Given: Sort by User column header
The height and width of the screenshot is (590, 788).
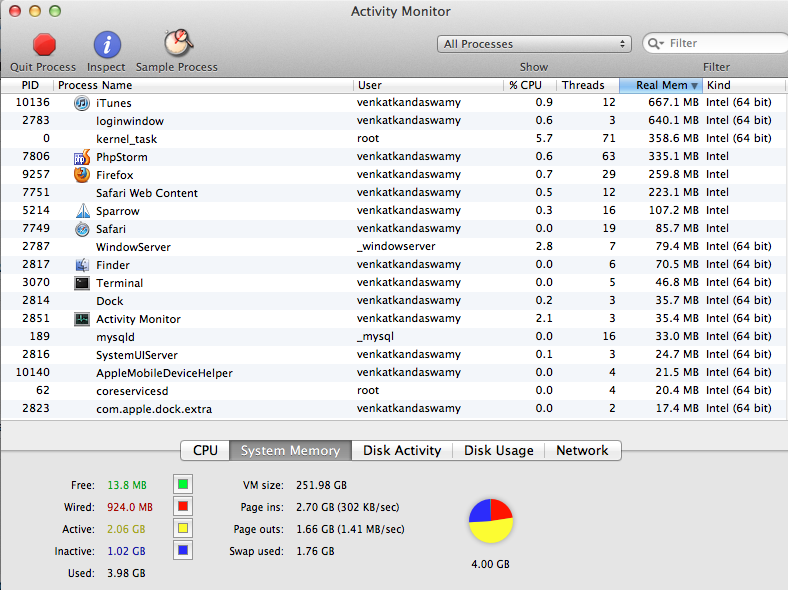Looking at the screenshot, I should (x=428, y=85).
